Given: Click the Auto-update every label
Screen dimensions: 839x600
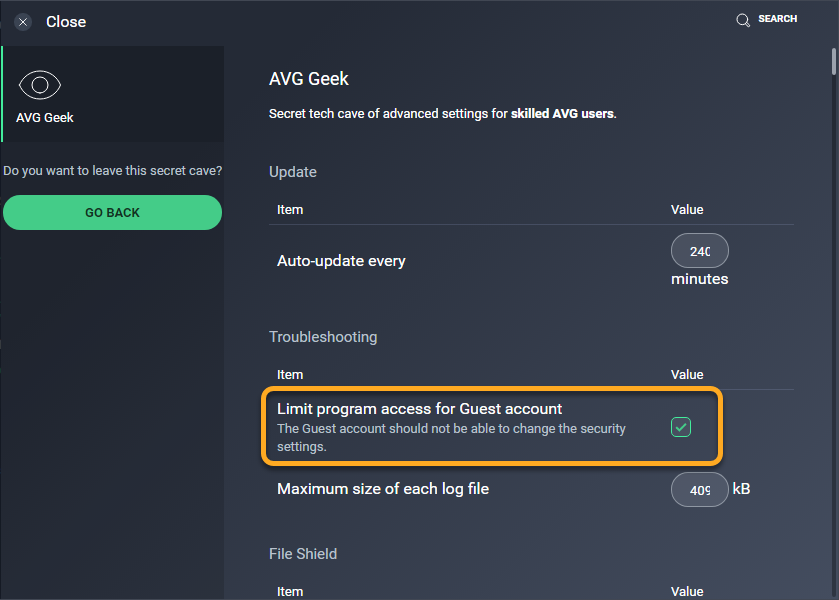Looking at the screenshot, I should [341, 261].
